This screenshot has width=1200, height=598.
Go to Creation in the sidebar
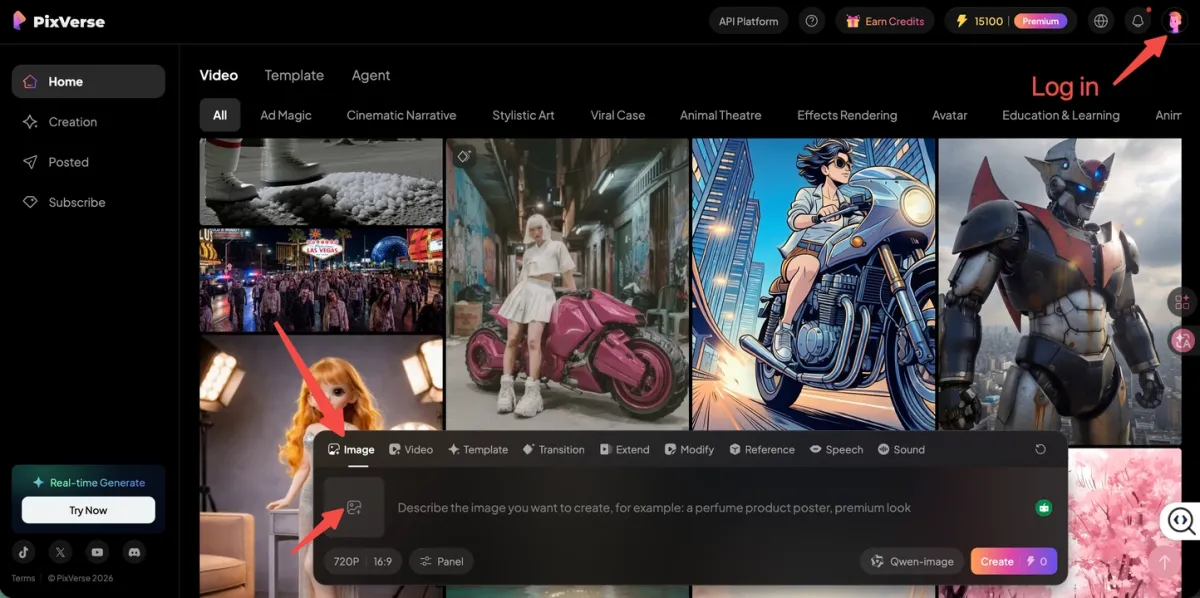click(x=72, y=122)
